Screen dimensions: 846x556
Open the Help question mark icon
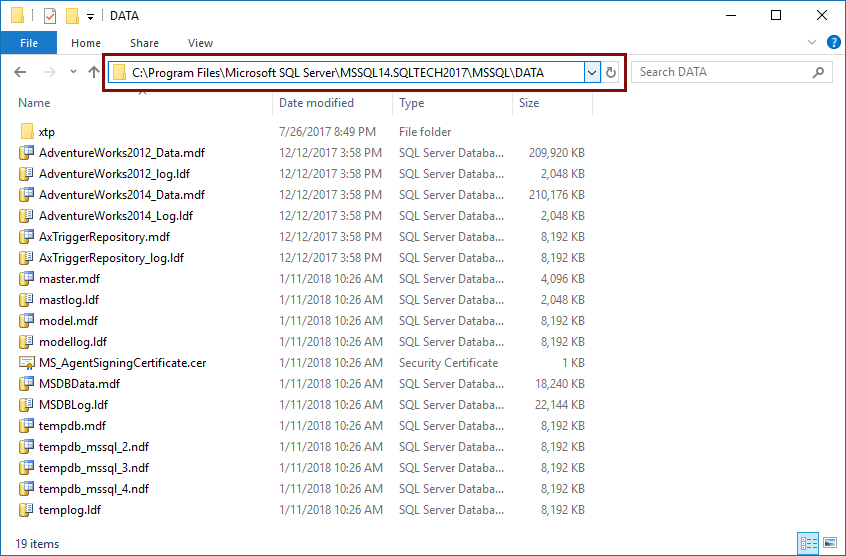coord(833,42)
